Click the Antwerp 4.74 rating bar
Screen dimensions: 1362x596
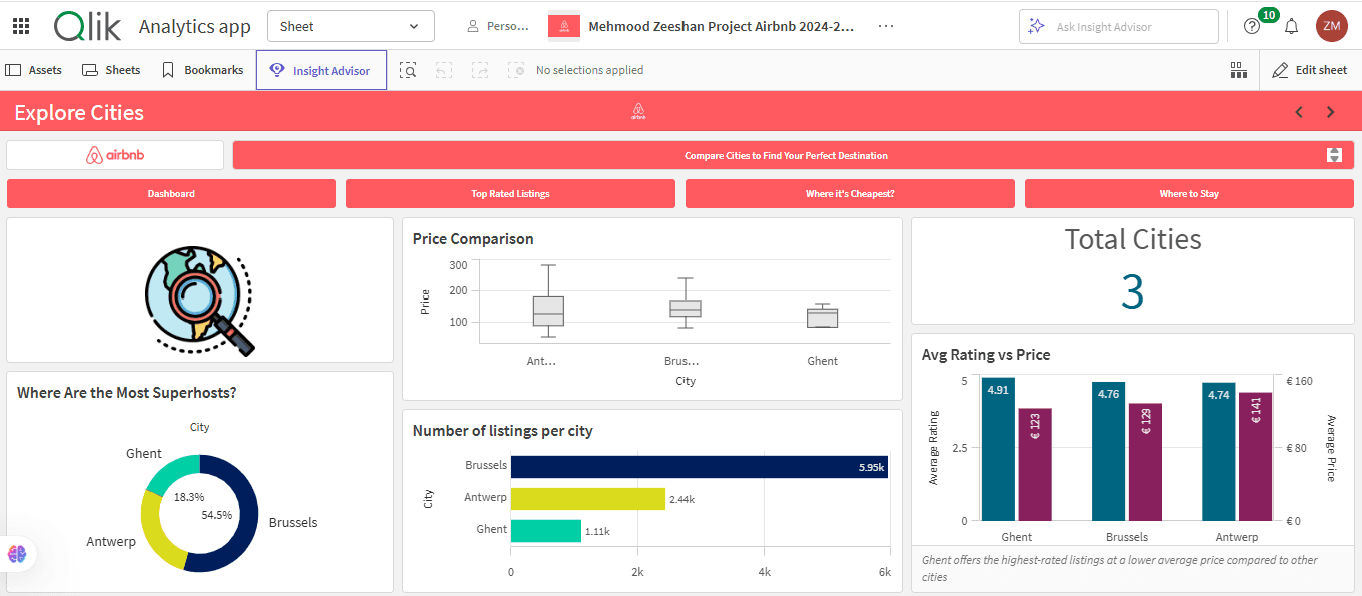1219,452
